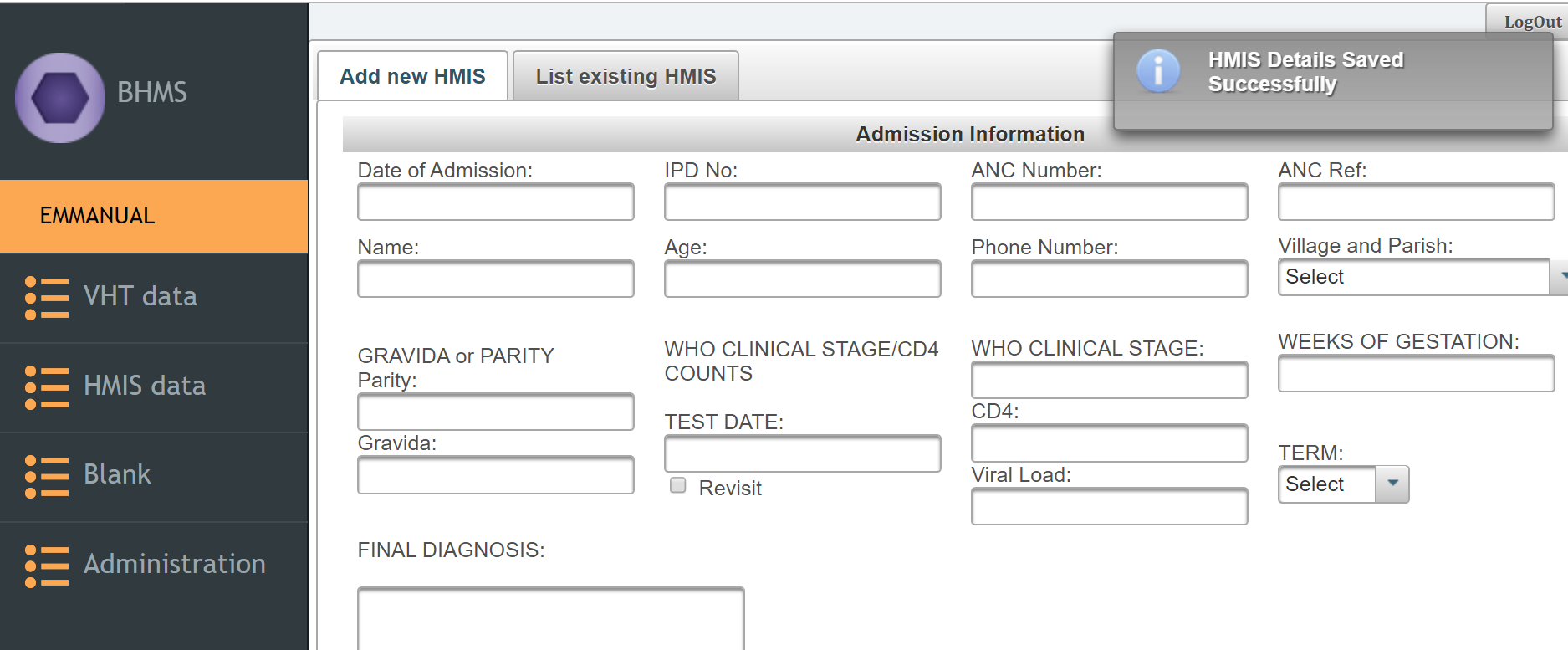The width and height of the screenshot is (1568, 650).
Task: Click the list icon beside Blank
Action: pos(47,476)
